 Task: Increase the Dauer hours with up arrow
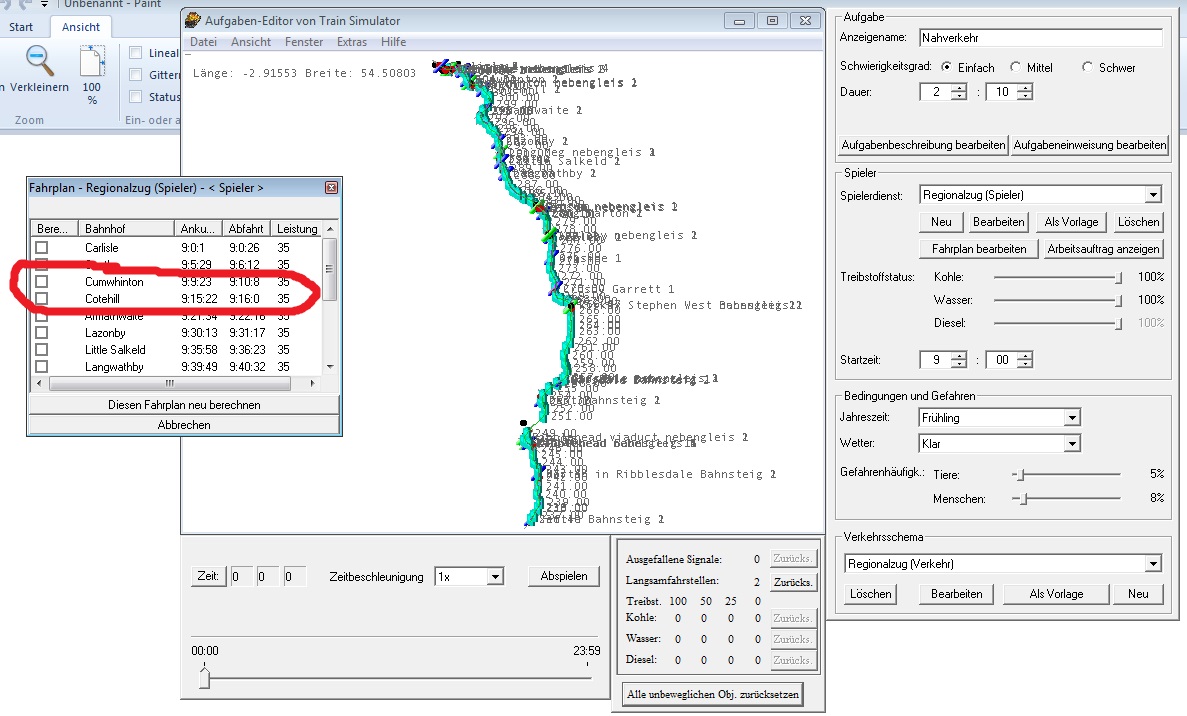click(959, 87)
